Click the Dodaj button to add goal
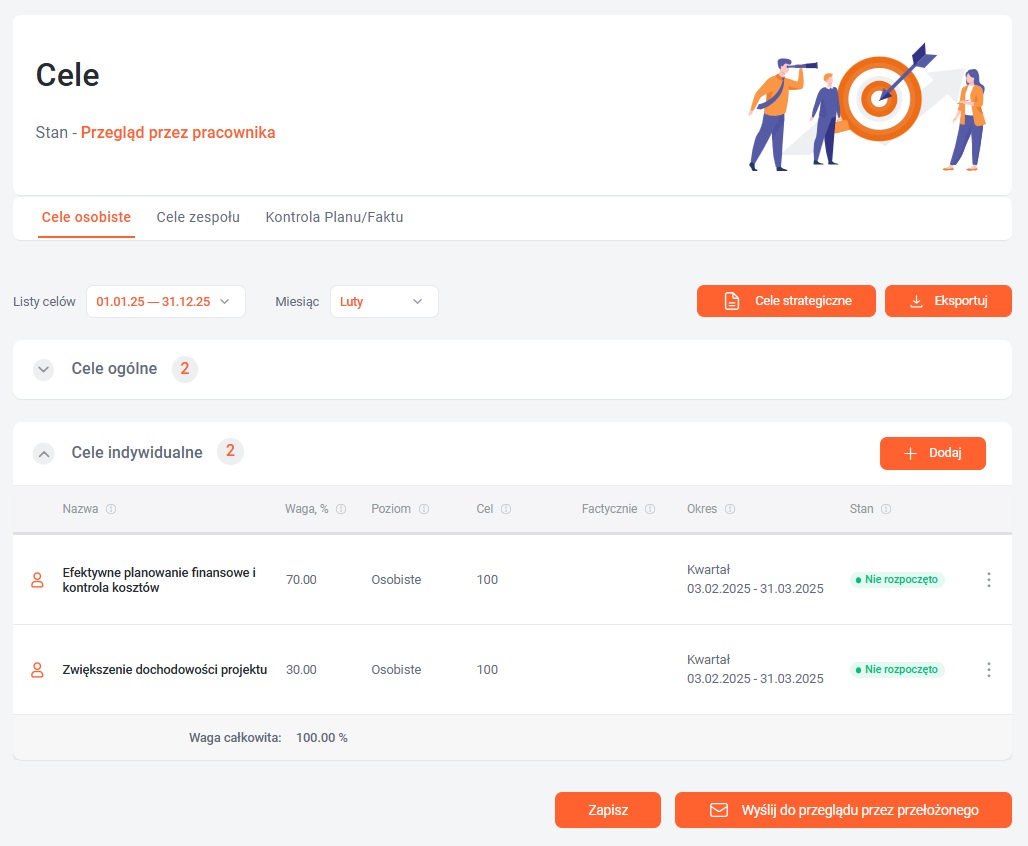 pyautogui.click(x=932, y=453)
